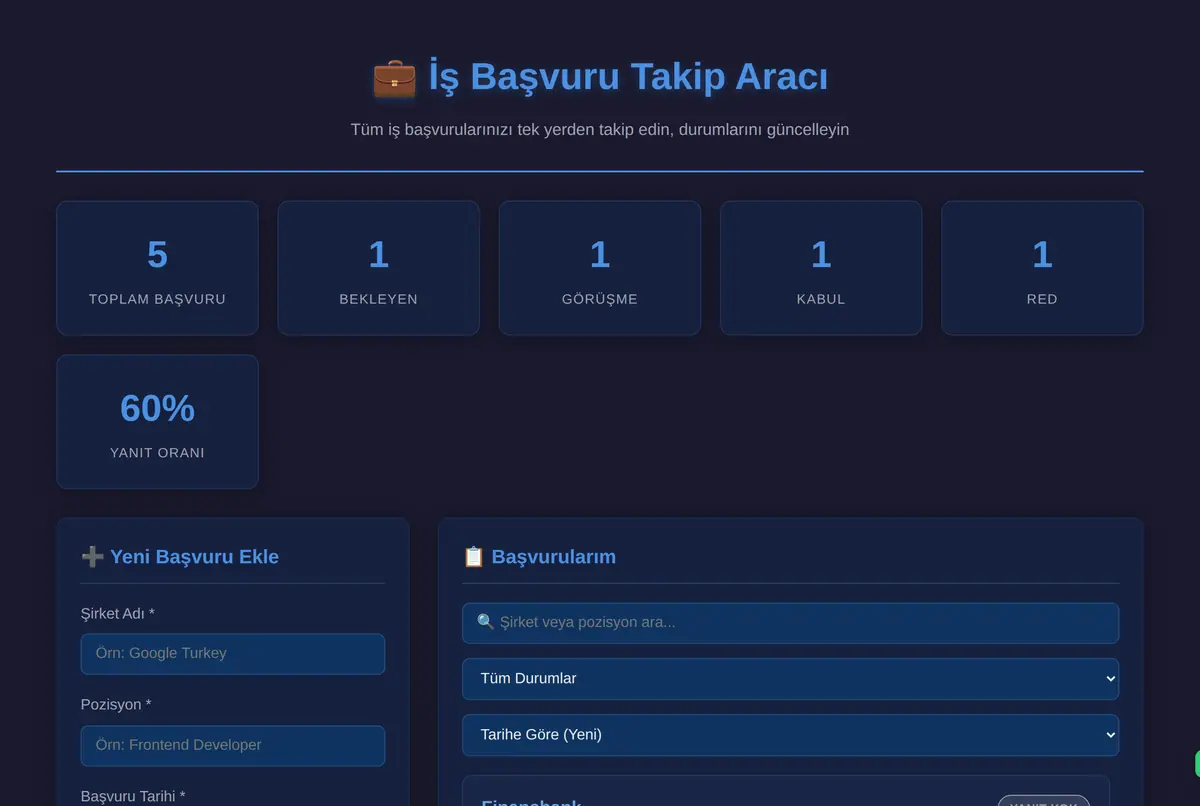Click the Şirket Adı input field
The width and height of the screenshot is (1200, 806).
click(x=233, y=654)
